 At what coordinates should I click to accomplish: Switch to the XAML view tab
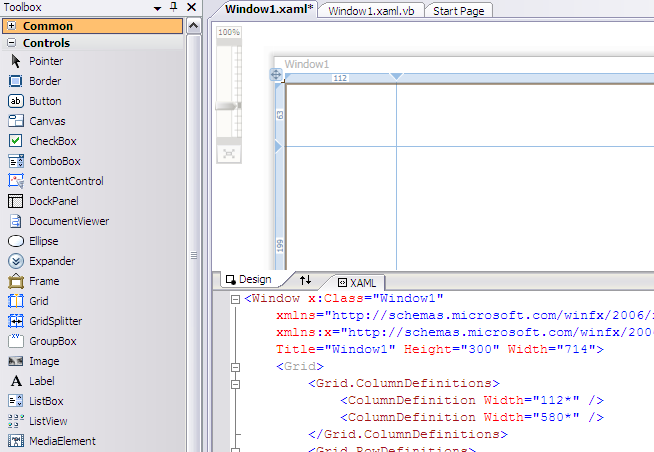(357, 283)
